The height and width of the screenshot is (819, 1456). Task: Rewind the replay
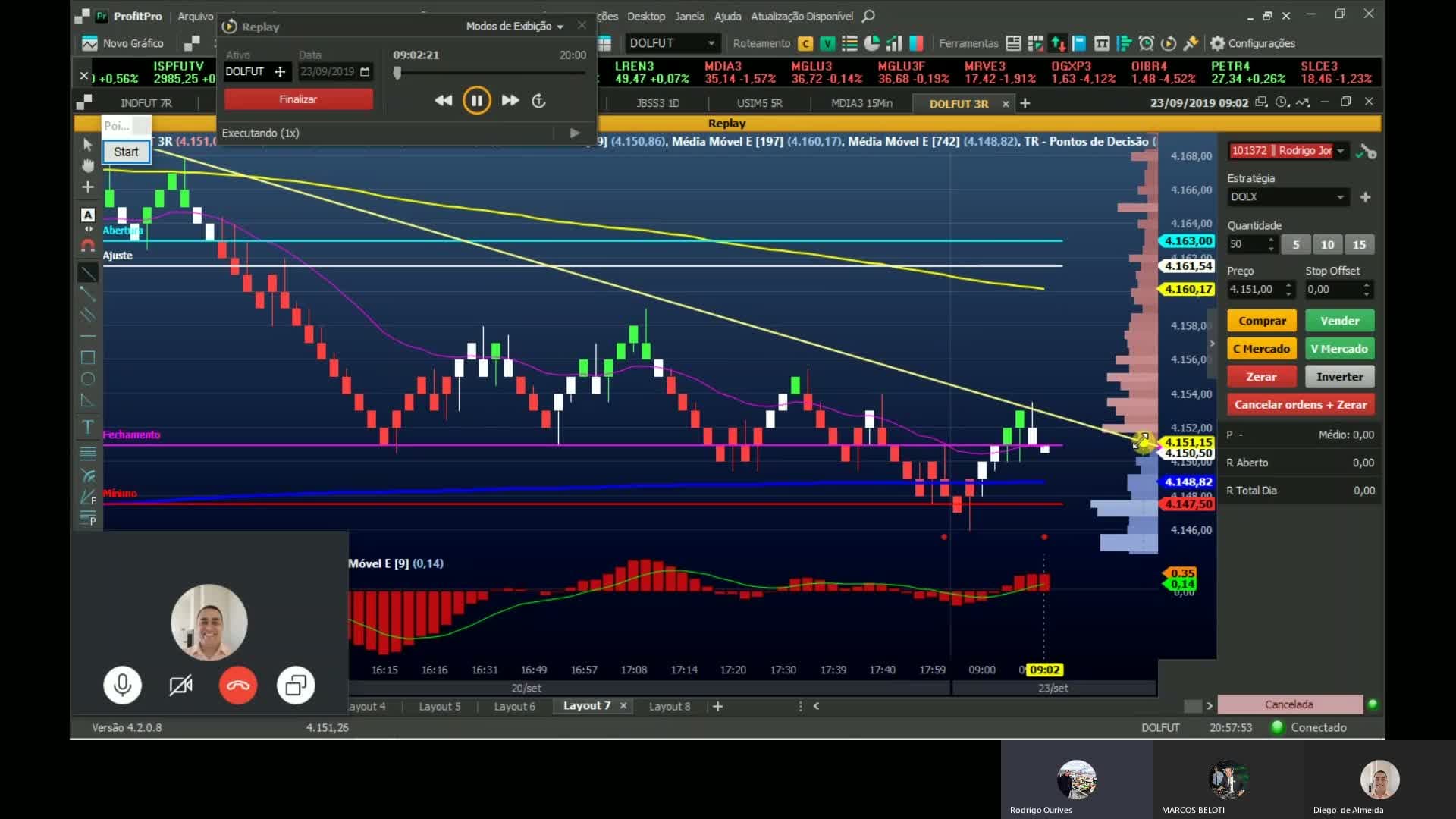(444, 100)
